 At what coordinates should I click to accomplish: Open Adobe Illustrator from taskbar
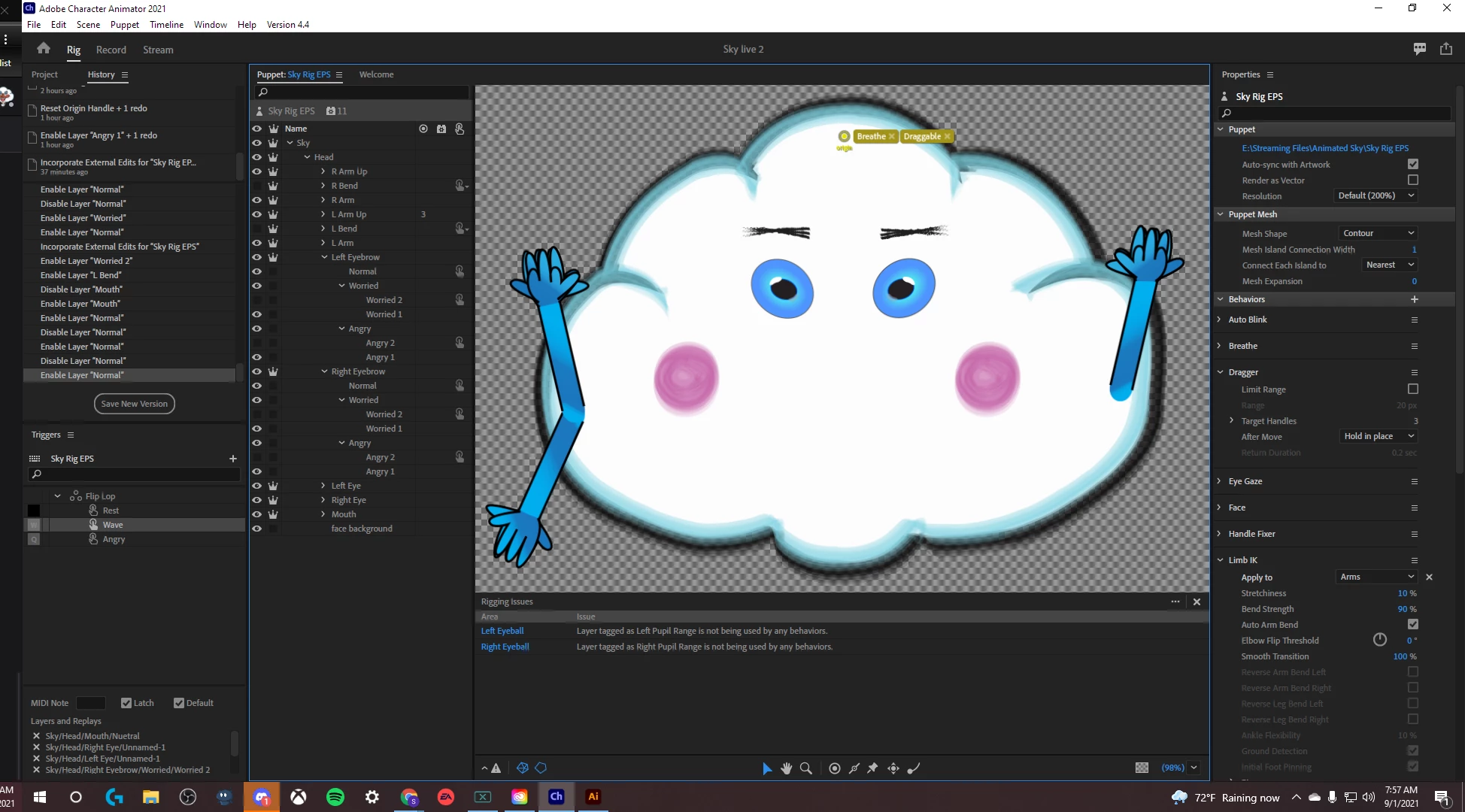[593, 797]
